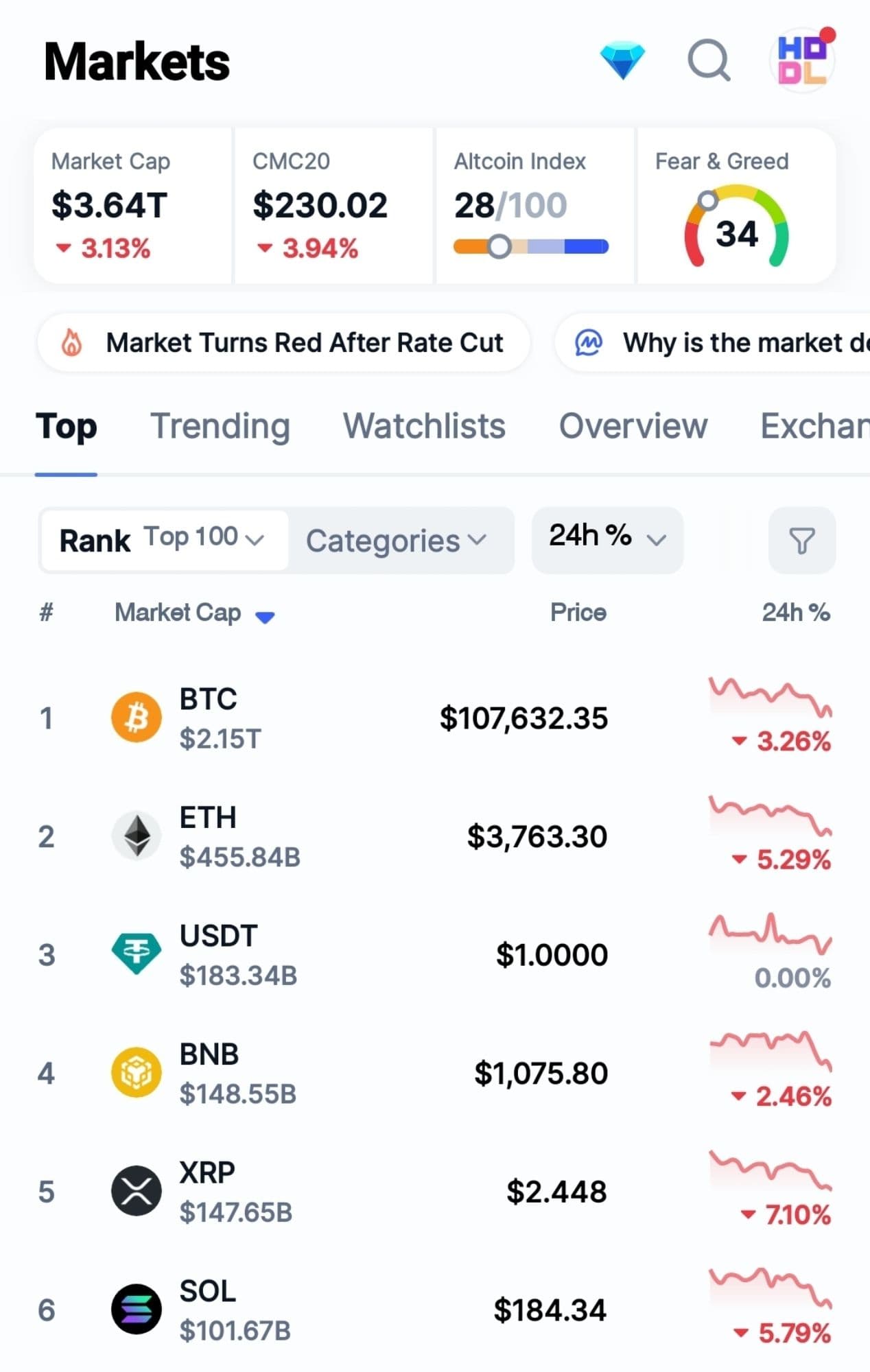Tap the Altcoin Index slider bar
The width and height of the screenshot is (870, 1372).
[531, 246]
